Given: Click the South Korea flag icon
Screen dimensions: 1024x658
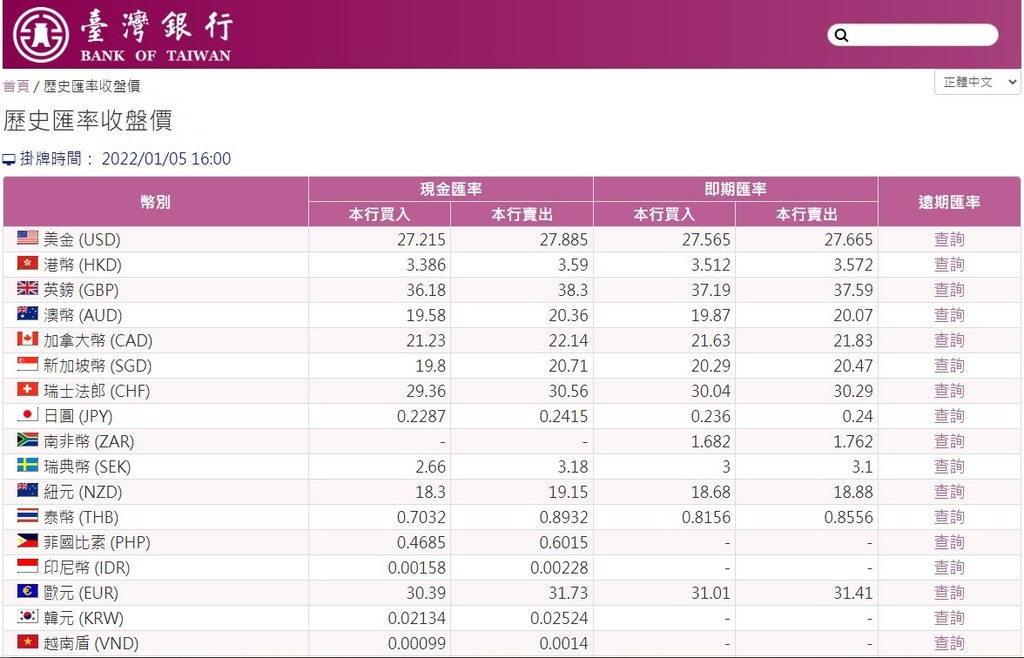Looking at the screenshot, I should point(27,616).
